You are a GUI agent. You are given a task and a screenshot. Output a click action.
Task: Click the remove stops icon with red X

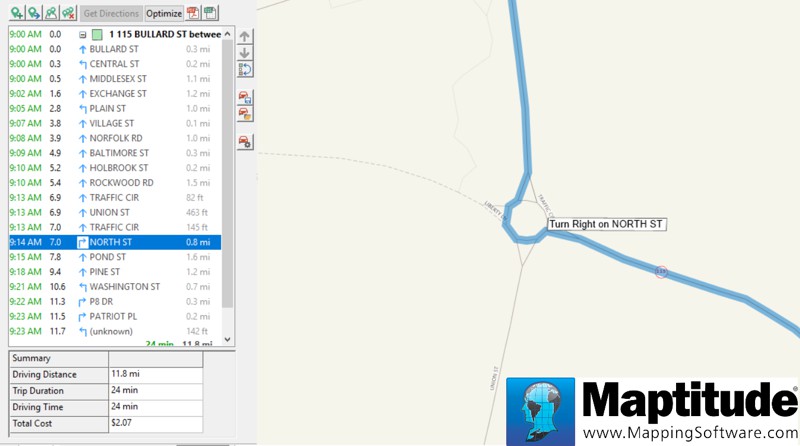tap(68, 13)
